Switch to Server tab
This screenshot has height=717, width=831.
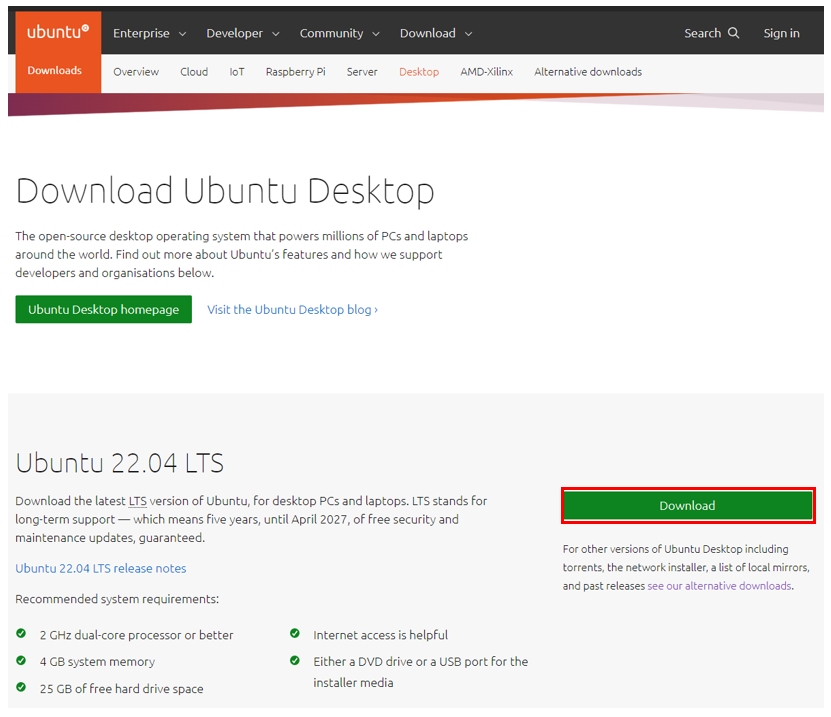coord(362,72)
